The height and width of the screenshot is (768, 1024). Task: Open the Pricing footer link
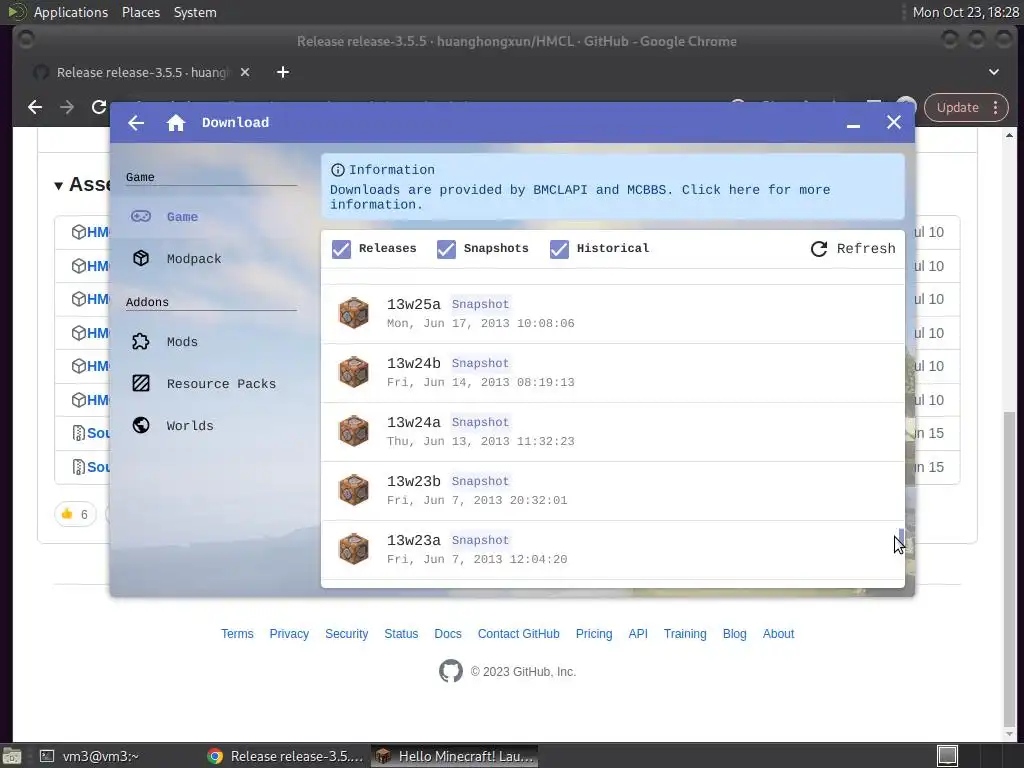click(x=594, y=633)
